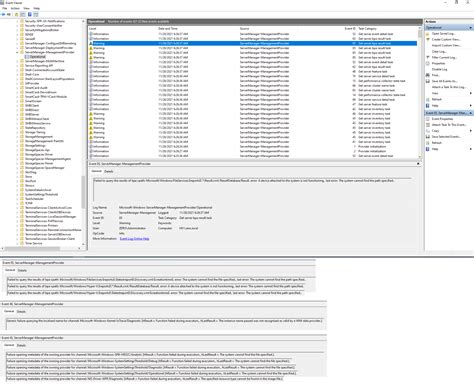Click the Back arrow in the toolbar
Viewport: 474px width, 384px height.
[x=3, y=14]
